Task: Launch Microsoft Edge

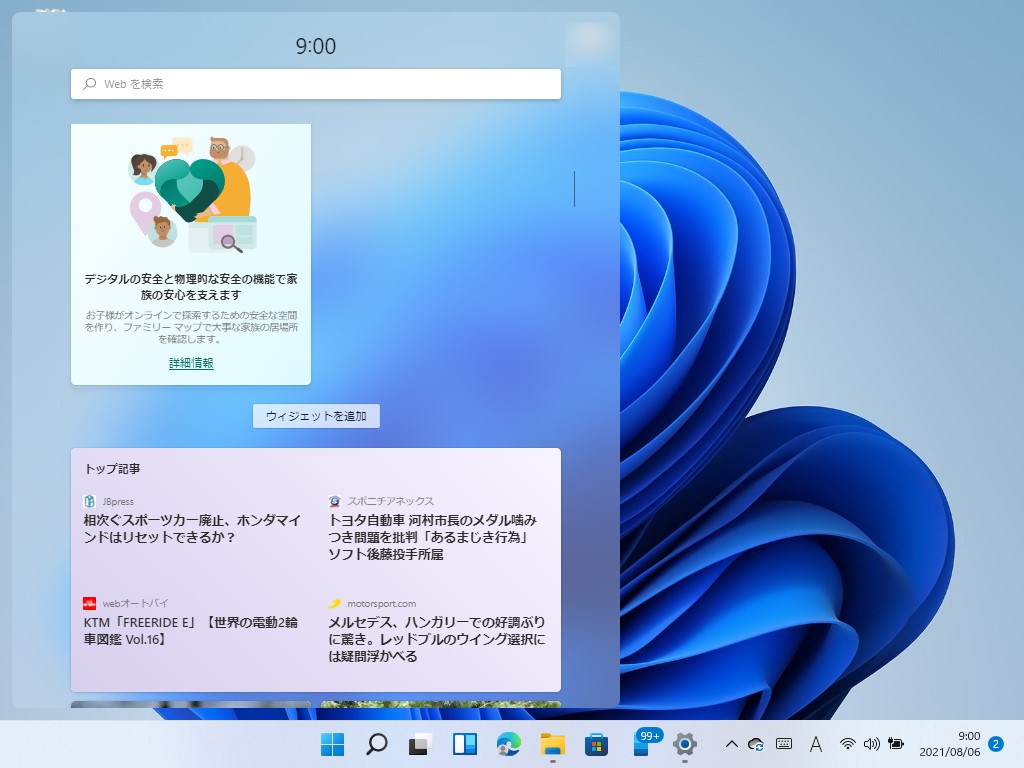Action: tap(508, 745)
